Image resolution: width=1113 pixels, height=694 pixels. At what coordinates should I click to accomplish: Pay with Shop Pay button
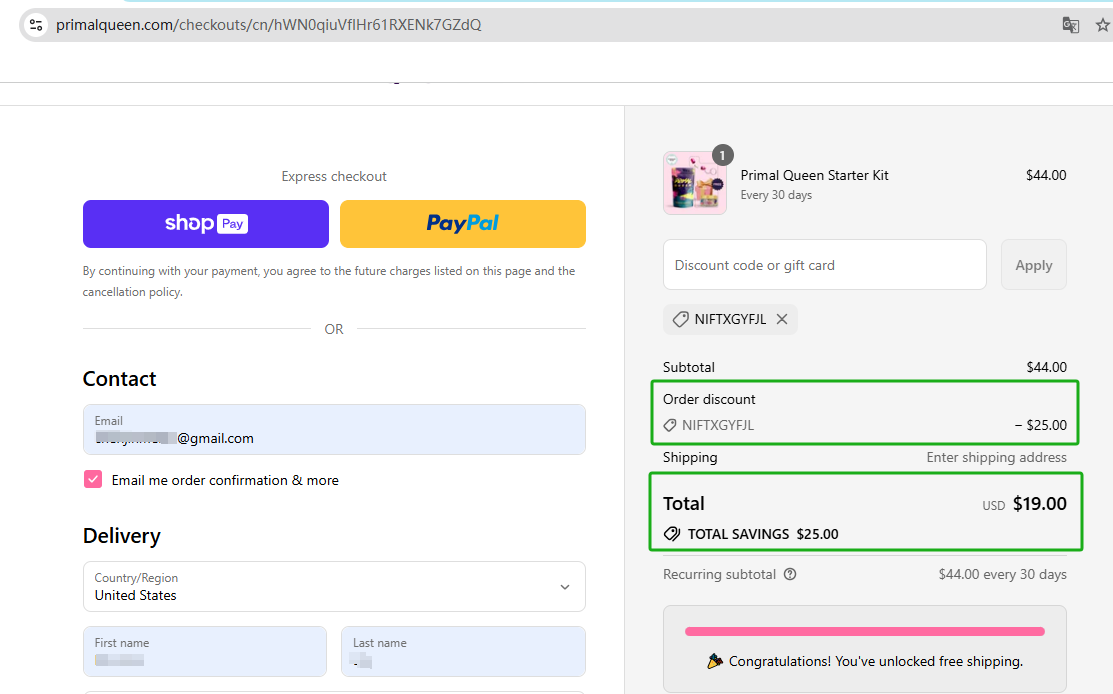(x=206, y=224)
